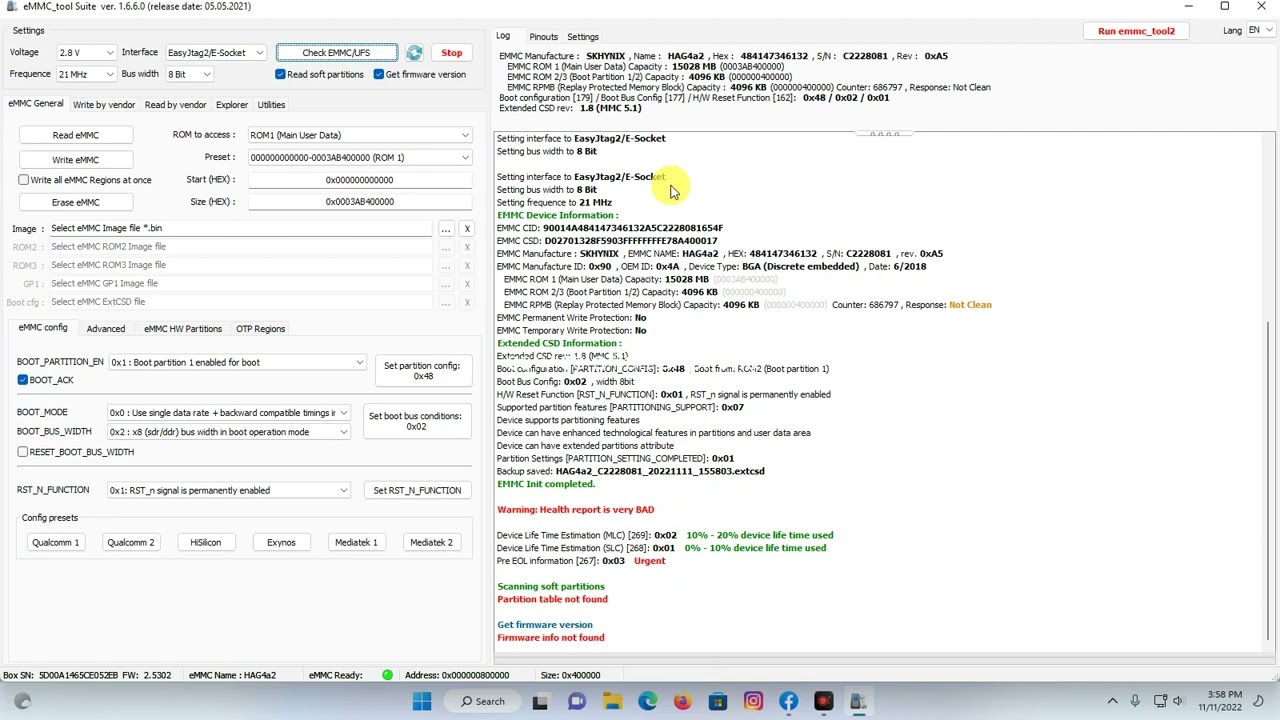Open RST_N_FUNCTION dropdown
Screen dimensions: 1280x720
[x=229, y=491]
